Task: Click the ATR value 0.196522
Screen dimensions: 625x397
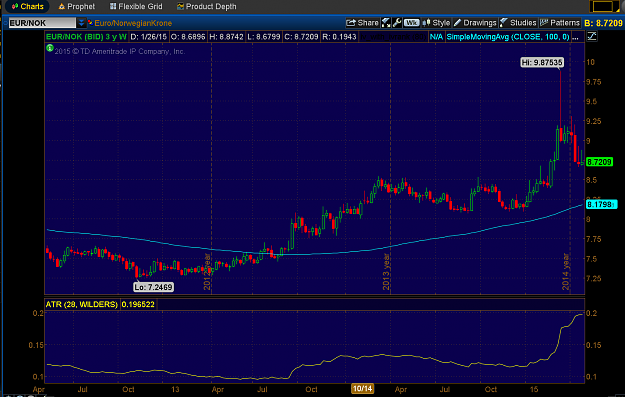Action: (x=138, y=304)
